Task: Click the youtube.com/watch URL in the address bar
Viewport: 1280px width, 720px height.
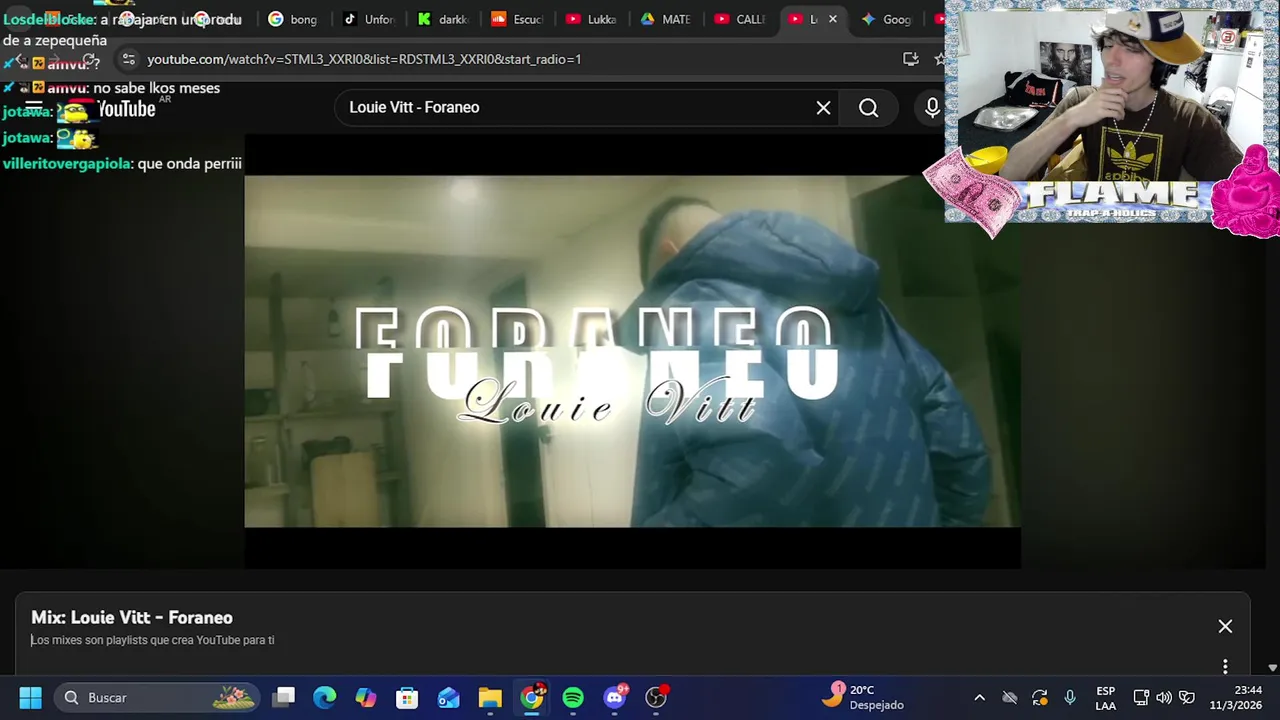Action: click(x=364, y=59)
